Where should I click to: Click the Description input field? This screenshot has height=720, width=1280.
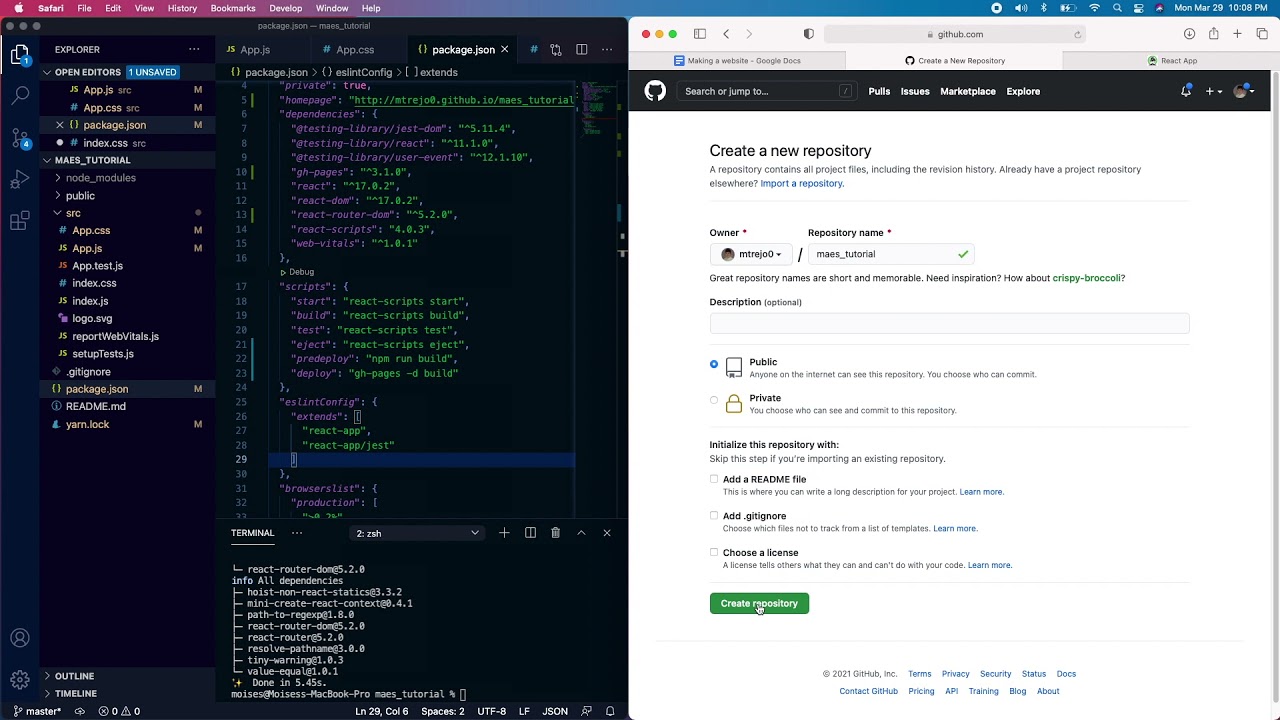[x=949, y=323]
